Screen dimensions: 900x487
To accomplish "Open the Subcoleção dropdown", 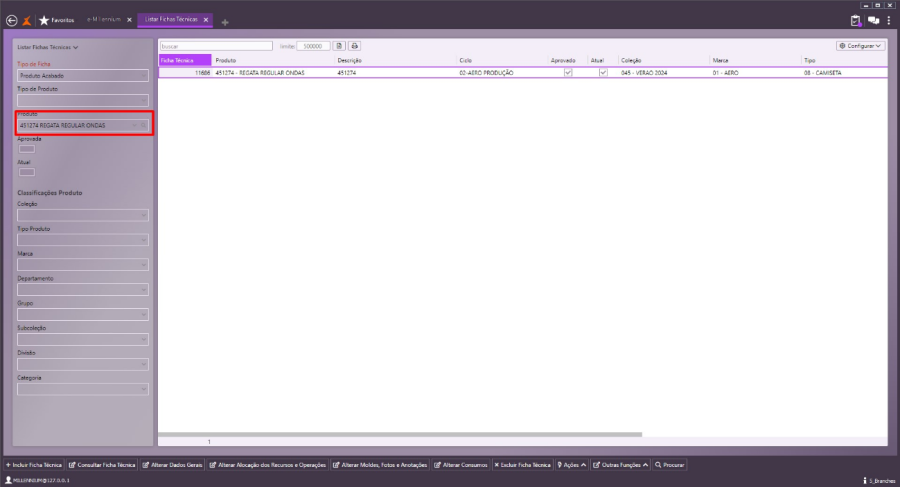I will coord(83,339).
